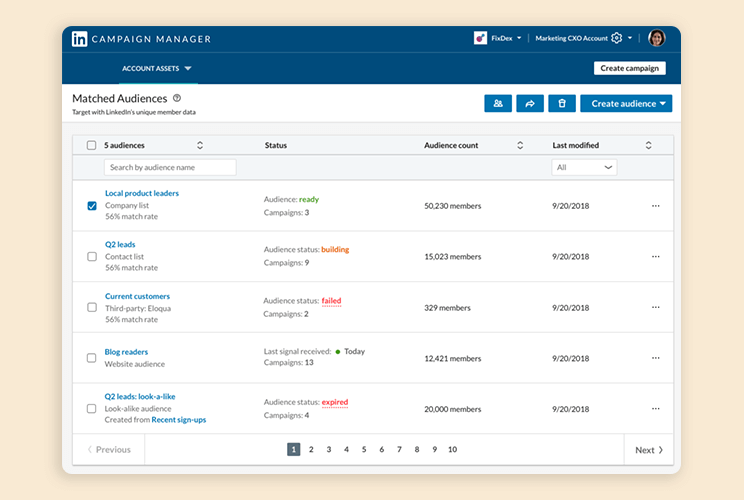Open more options for Local product leaders
This screenshot has height=500, width=744.
point(656,206)
